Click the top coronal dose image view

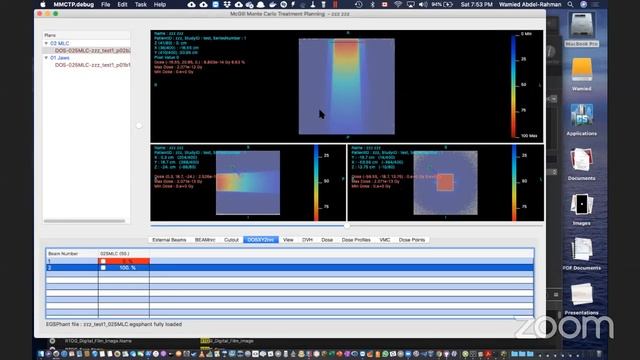(x=347, y=86)
